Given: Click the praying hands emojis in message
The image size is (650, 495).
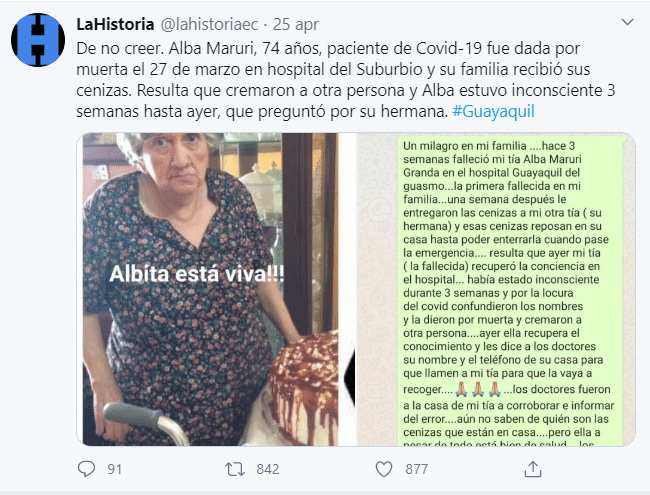Looking at the screenshot, I should tap(478, 389).
